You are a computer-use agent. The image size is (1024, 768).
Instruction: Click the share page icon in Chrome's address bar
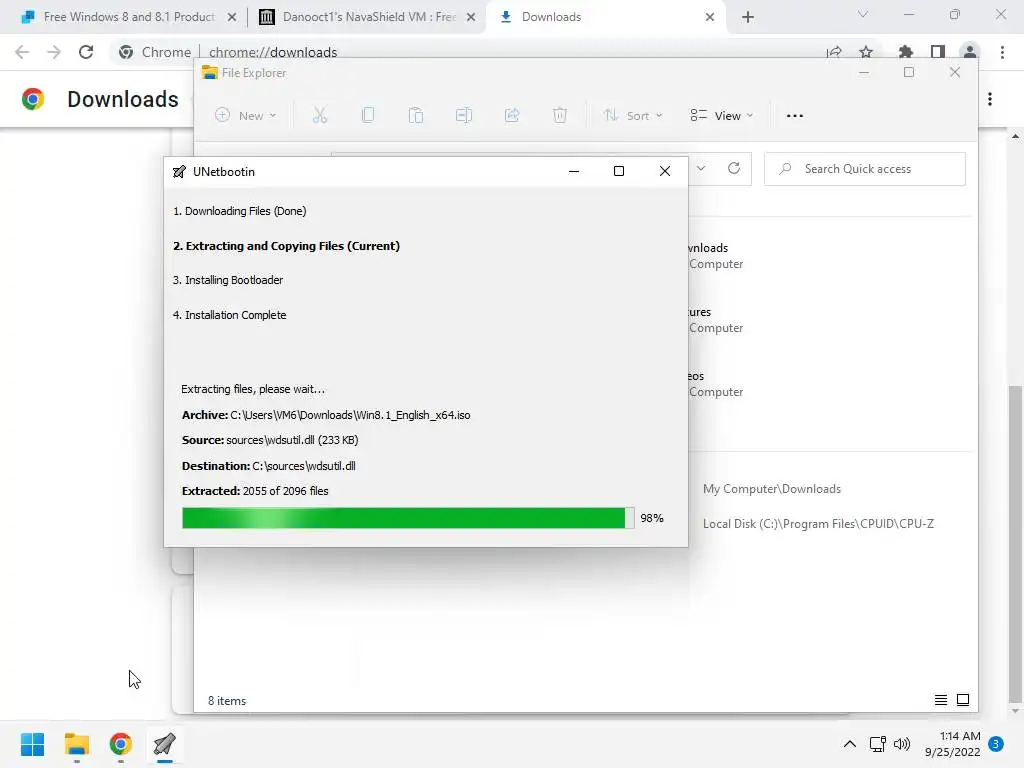pos(834,52)
